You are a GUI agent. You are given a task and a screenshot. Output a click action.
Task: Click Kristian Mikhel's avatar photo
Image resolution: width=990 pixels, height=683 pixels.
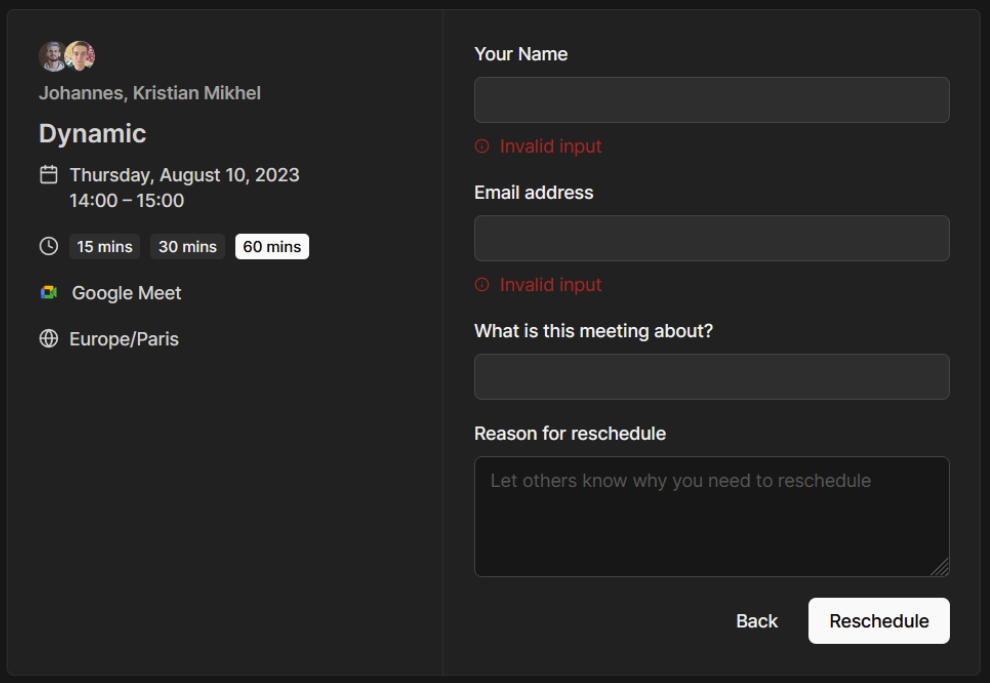coord(80,56)
